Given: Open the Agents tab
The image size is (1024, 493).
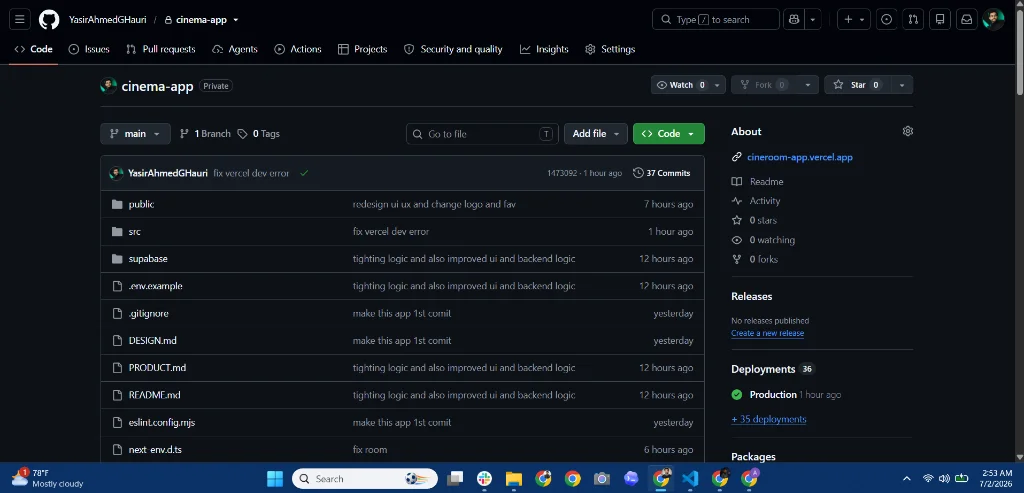Looking at the screenshot, I should (x=235, y=49).
